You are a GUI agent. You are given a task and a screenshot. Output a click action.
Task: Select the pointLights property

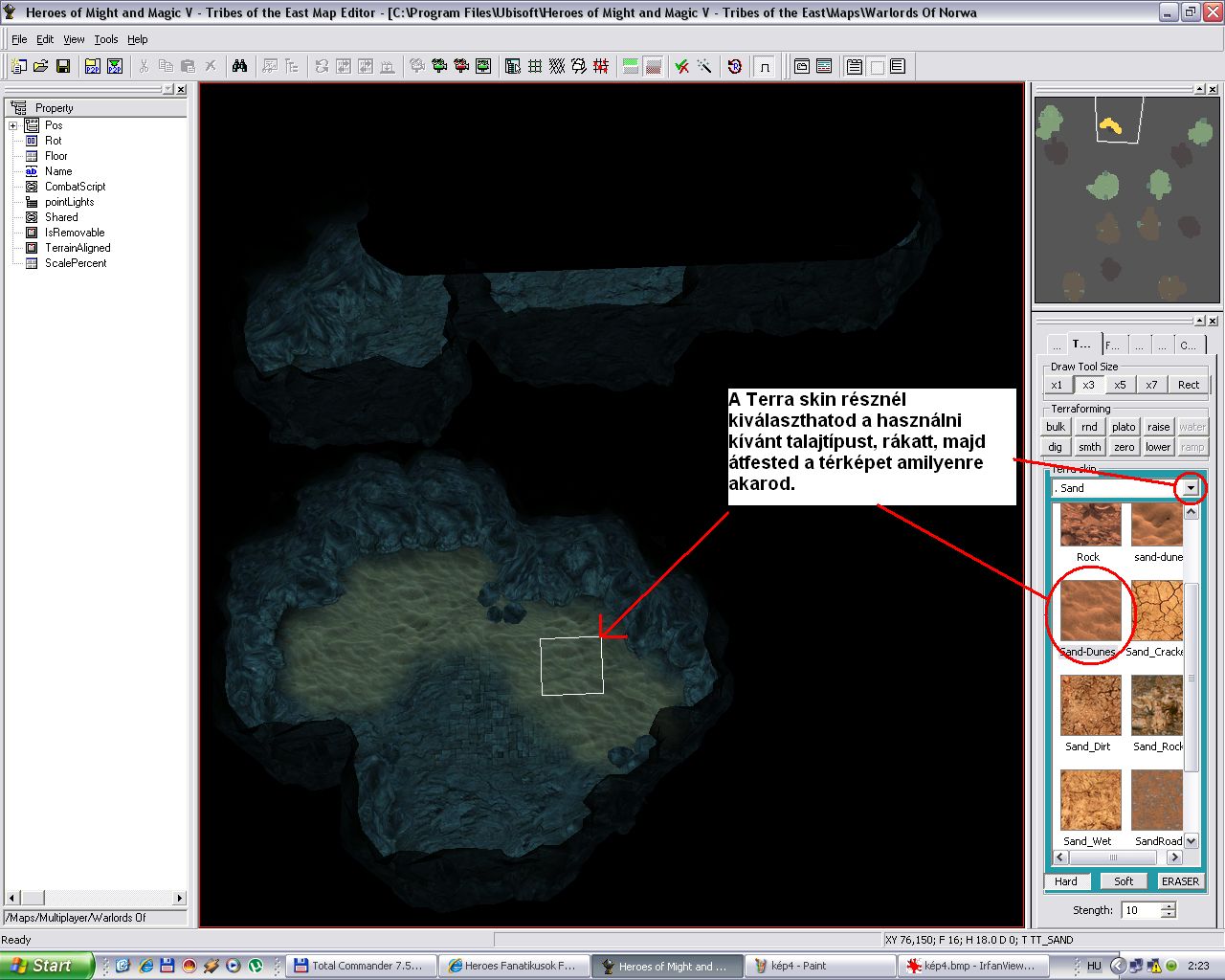69,202
